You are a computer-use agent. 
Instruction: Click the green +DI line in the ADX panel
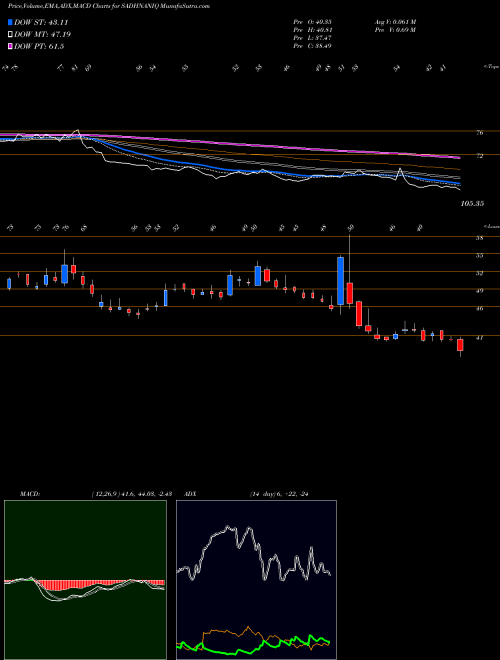click(253, 651)
